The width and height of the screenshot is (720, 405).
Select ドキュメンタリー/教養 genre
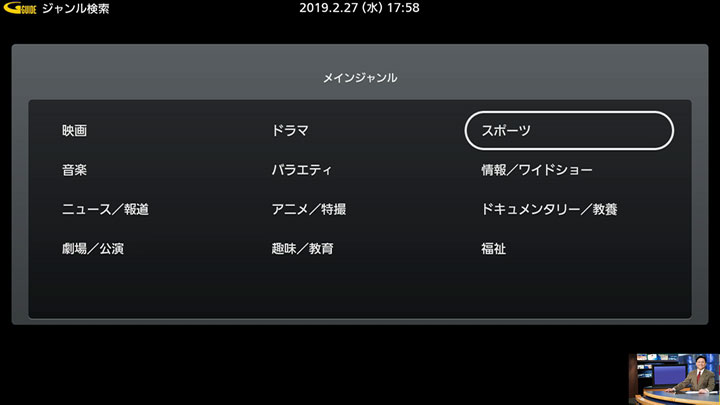549,209
